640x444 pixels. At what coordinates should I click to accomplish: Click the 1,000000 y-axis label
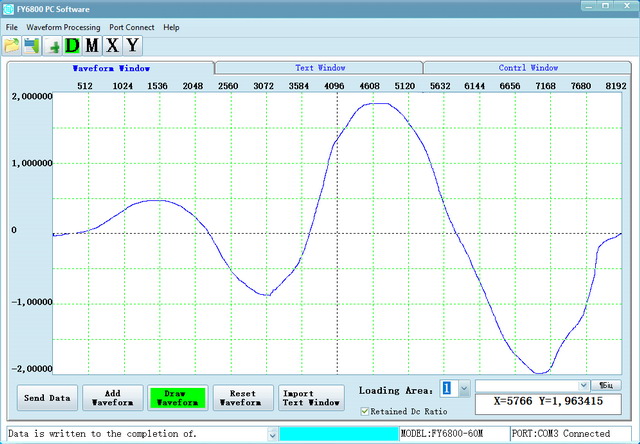(32, 163)
